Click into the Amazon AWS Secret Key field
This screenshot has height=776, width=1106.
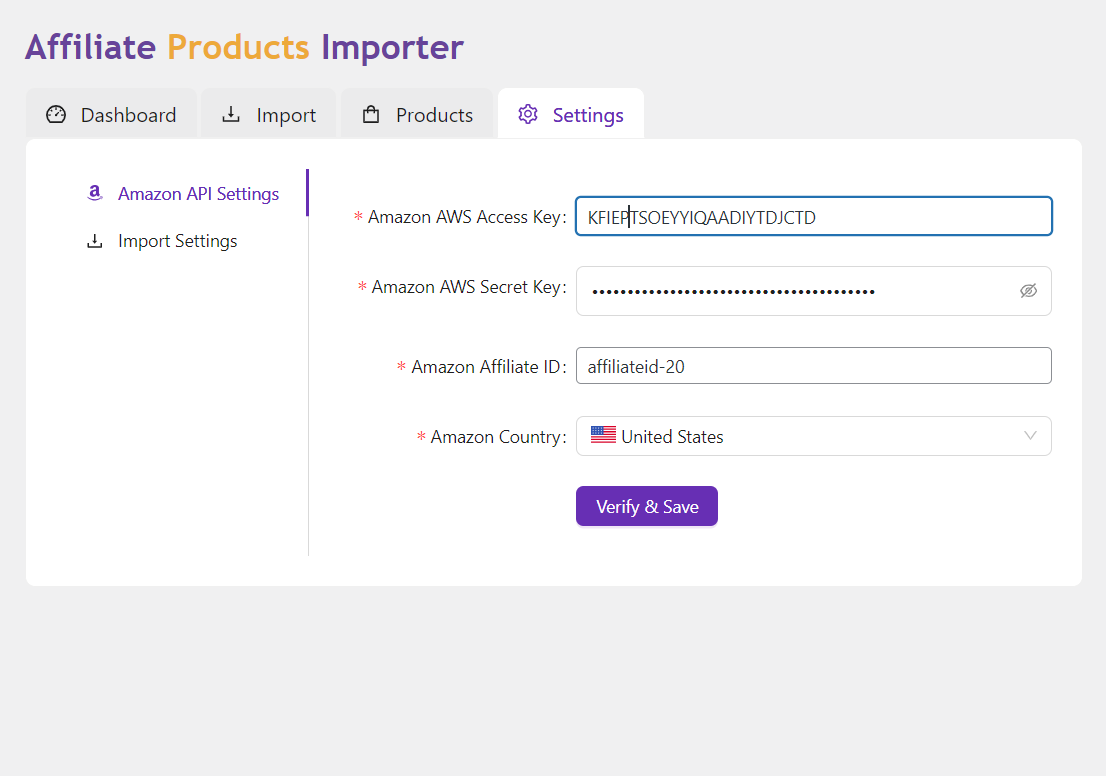point(790,291)
